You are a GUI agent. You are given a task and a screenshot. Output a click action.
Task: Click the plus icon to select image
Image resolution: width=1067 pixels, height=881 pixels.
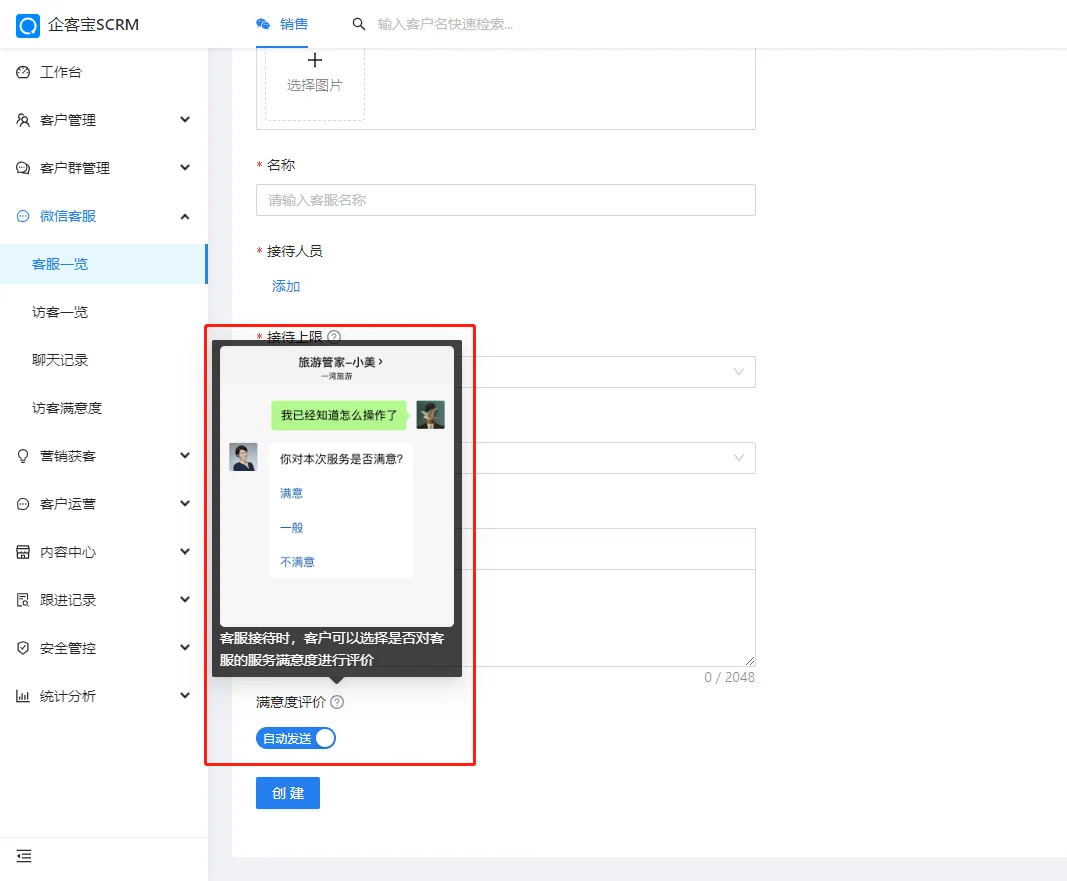click(x=314, y=61)
